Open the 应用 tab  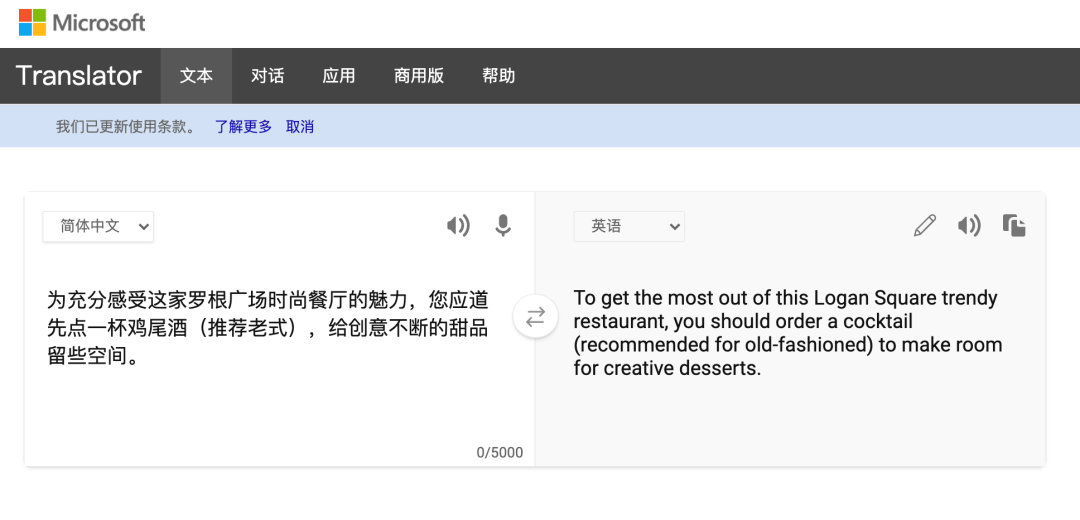coord(339,76)
